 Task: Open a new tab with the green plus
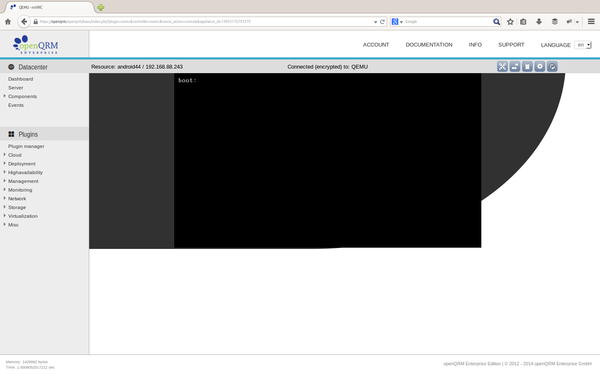(101, 7)
